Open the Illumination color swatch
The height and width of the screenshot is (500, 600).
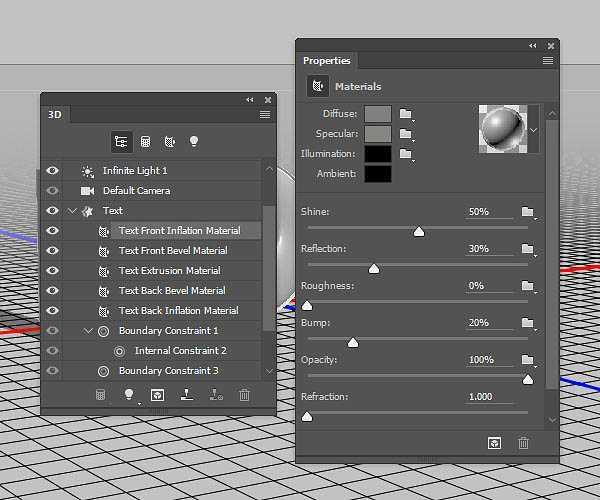pos(378,154)
